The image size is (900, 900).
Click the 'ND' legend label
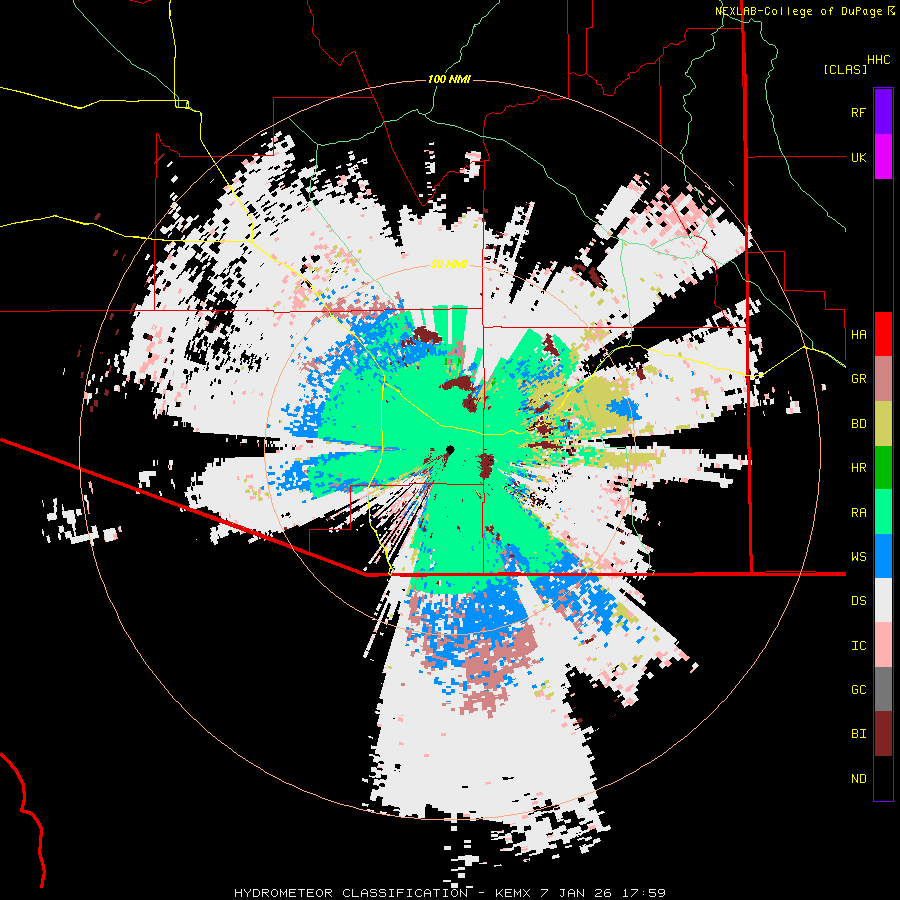tap(858, 779)
